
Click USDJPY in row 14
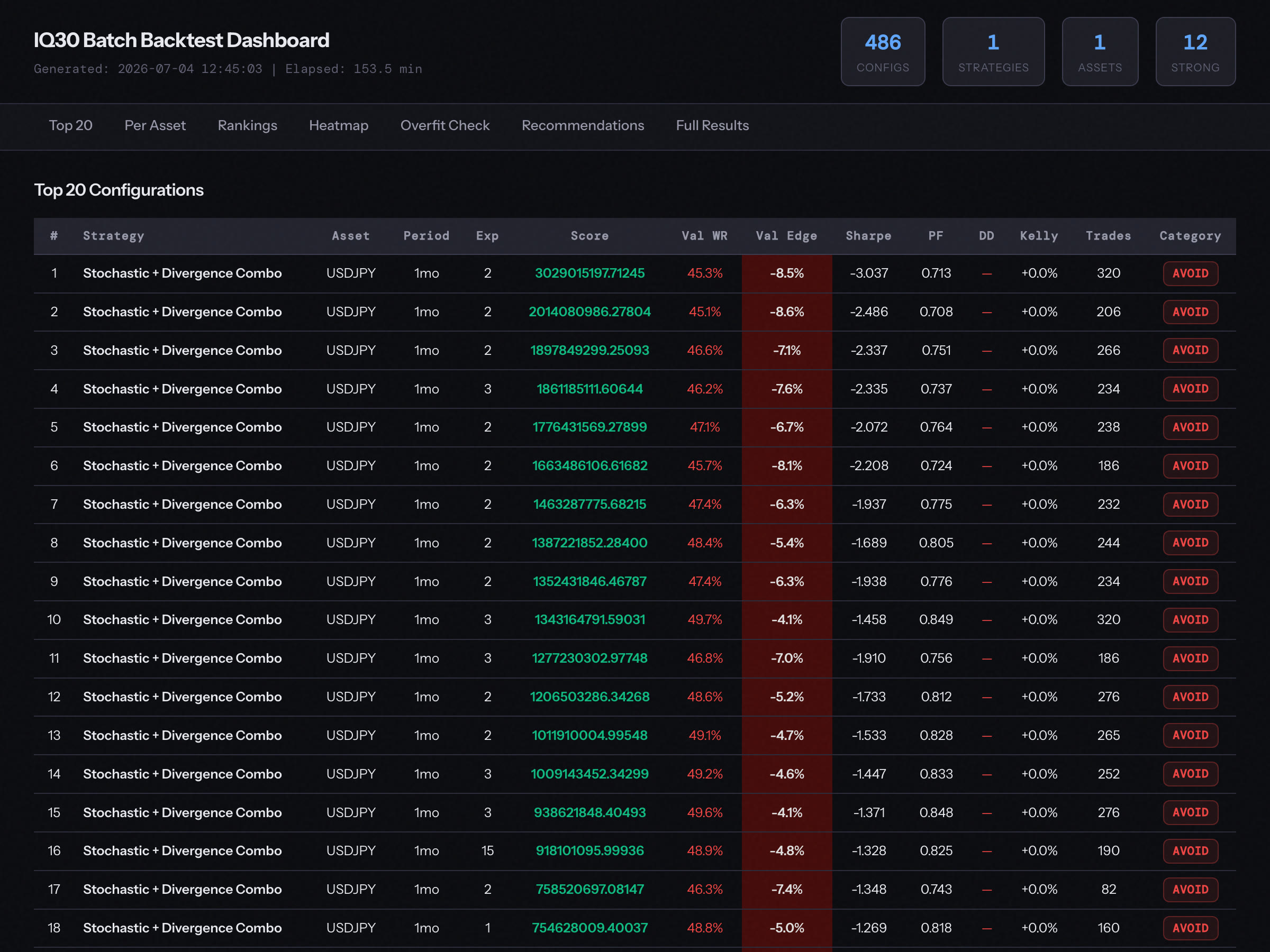(x=351, y=774)
